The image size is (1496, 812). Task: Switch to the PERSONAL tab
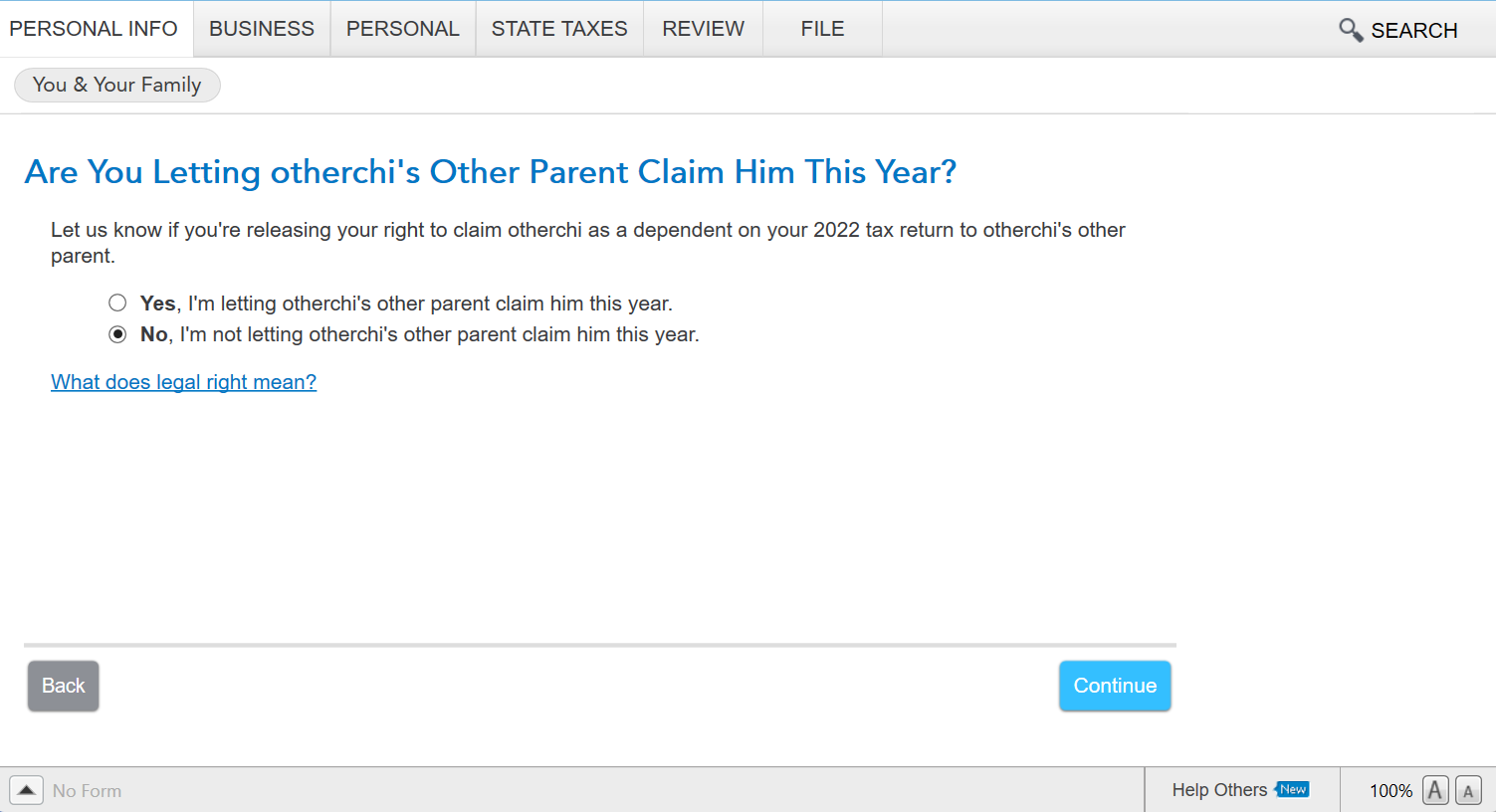[x=403, y=29]
